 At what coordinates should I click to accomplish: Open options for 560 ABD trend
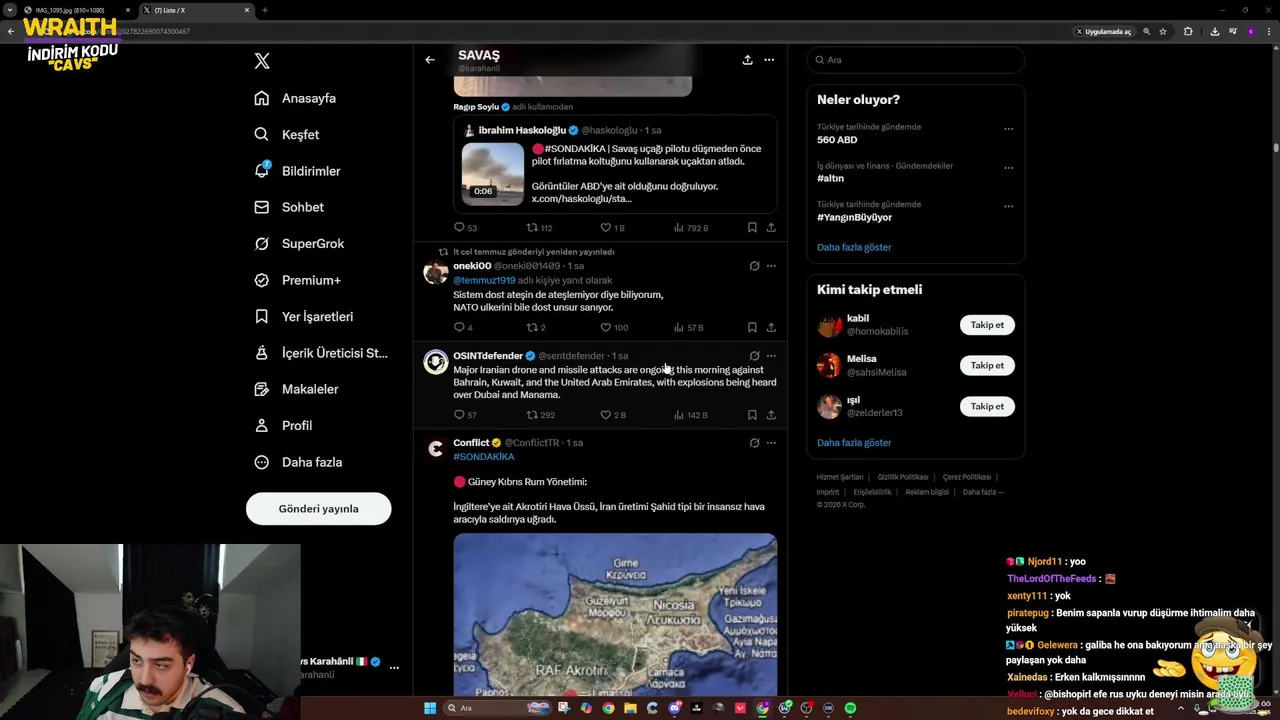[1008, 129]
